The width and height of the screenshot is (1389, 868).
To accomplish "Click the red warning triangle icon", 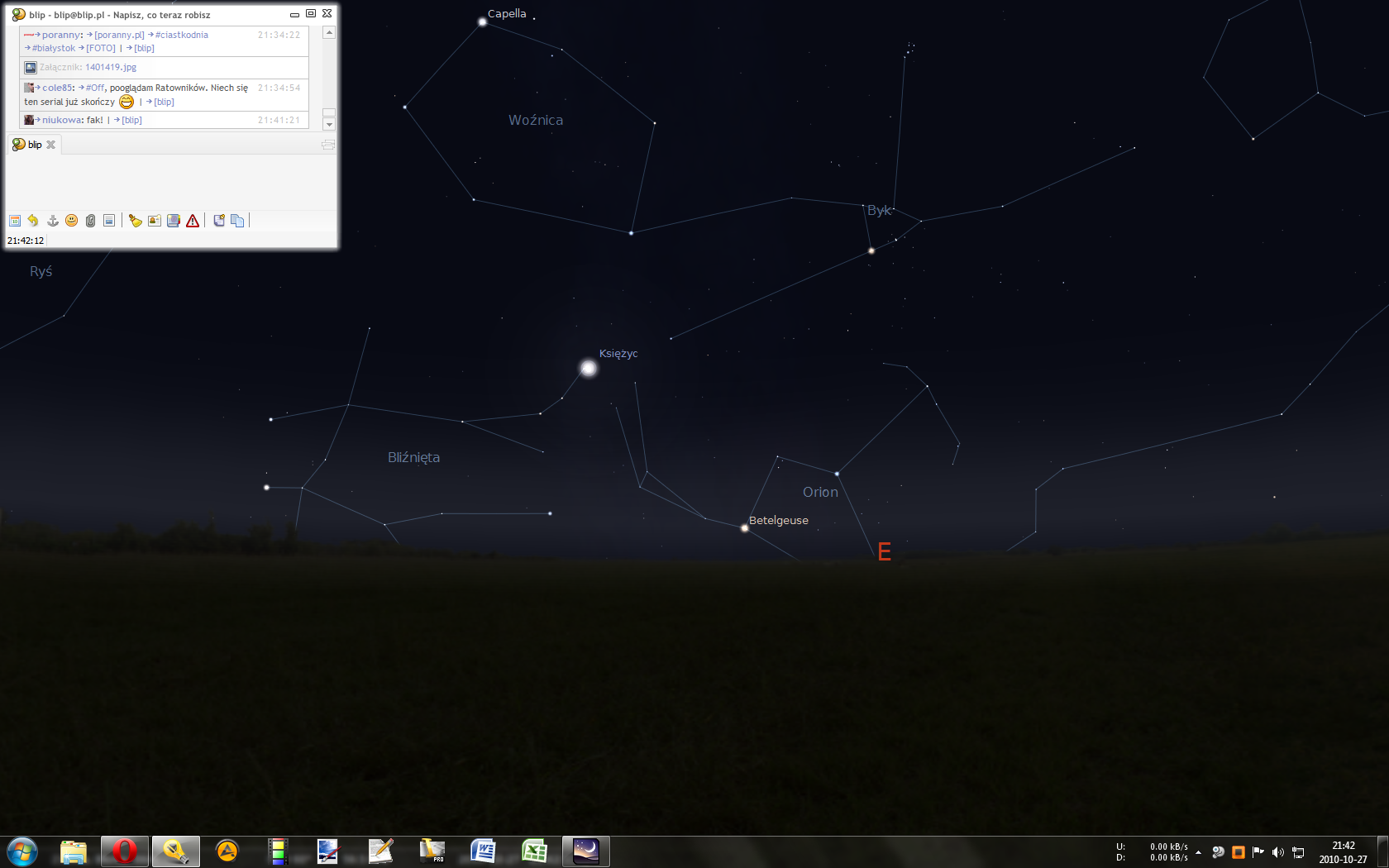I will (x=193, y=221).
